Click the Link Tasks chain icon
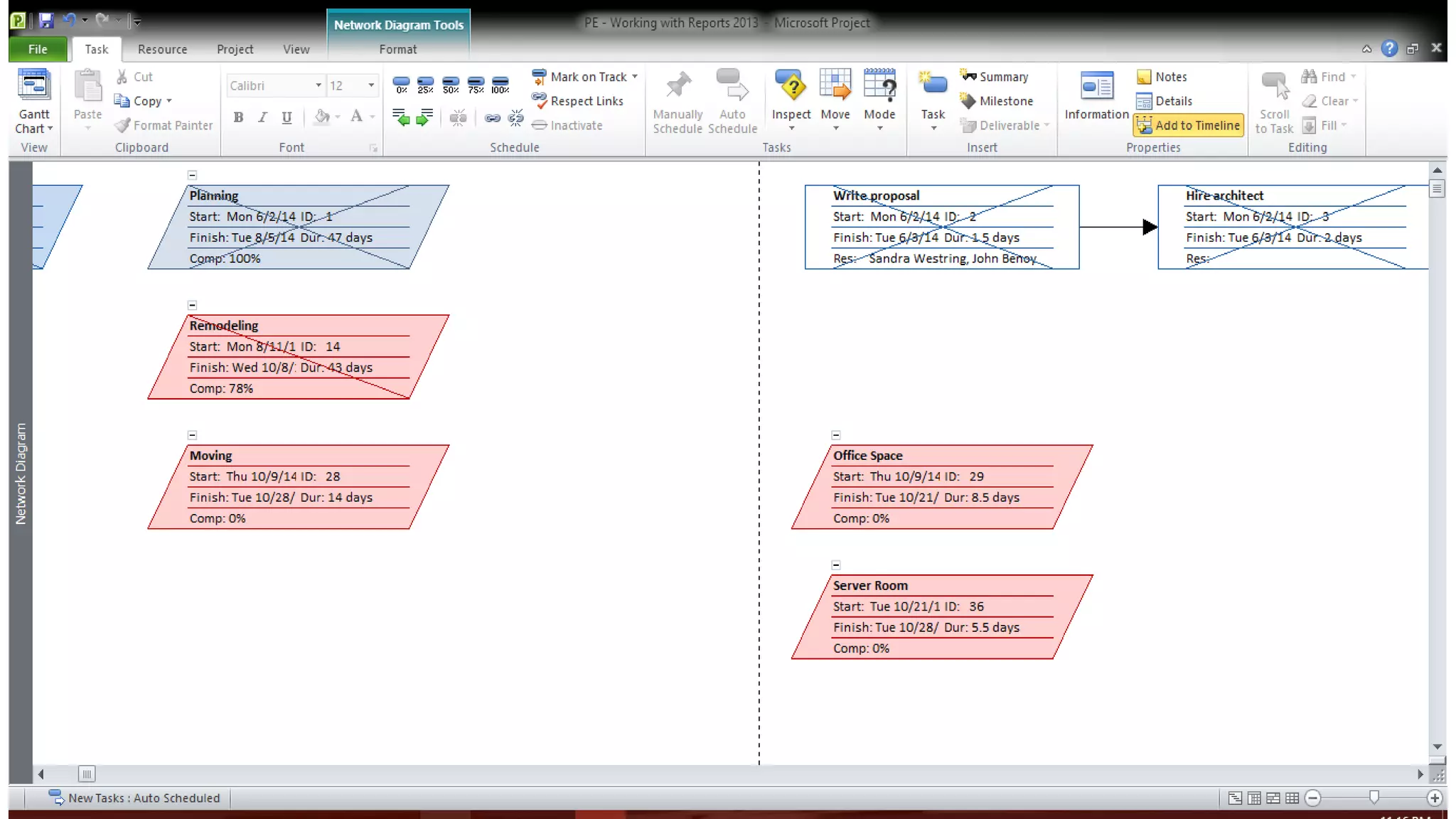Viewport: 1456px width, 819px height. tap(492, 118)
